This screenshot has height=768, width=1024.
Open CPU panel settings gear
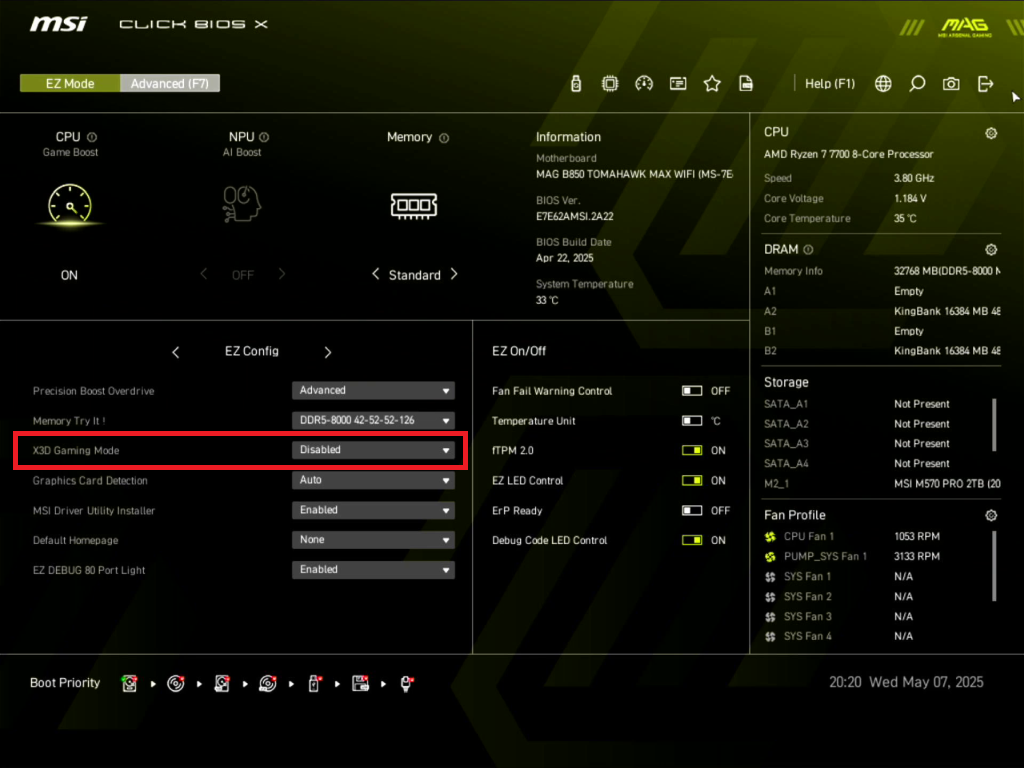[x=991, y=133]
